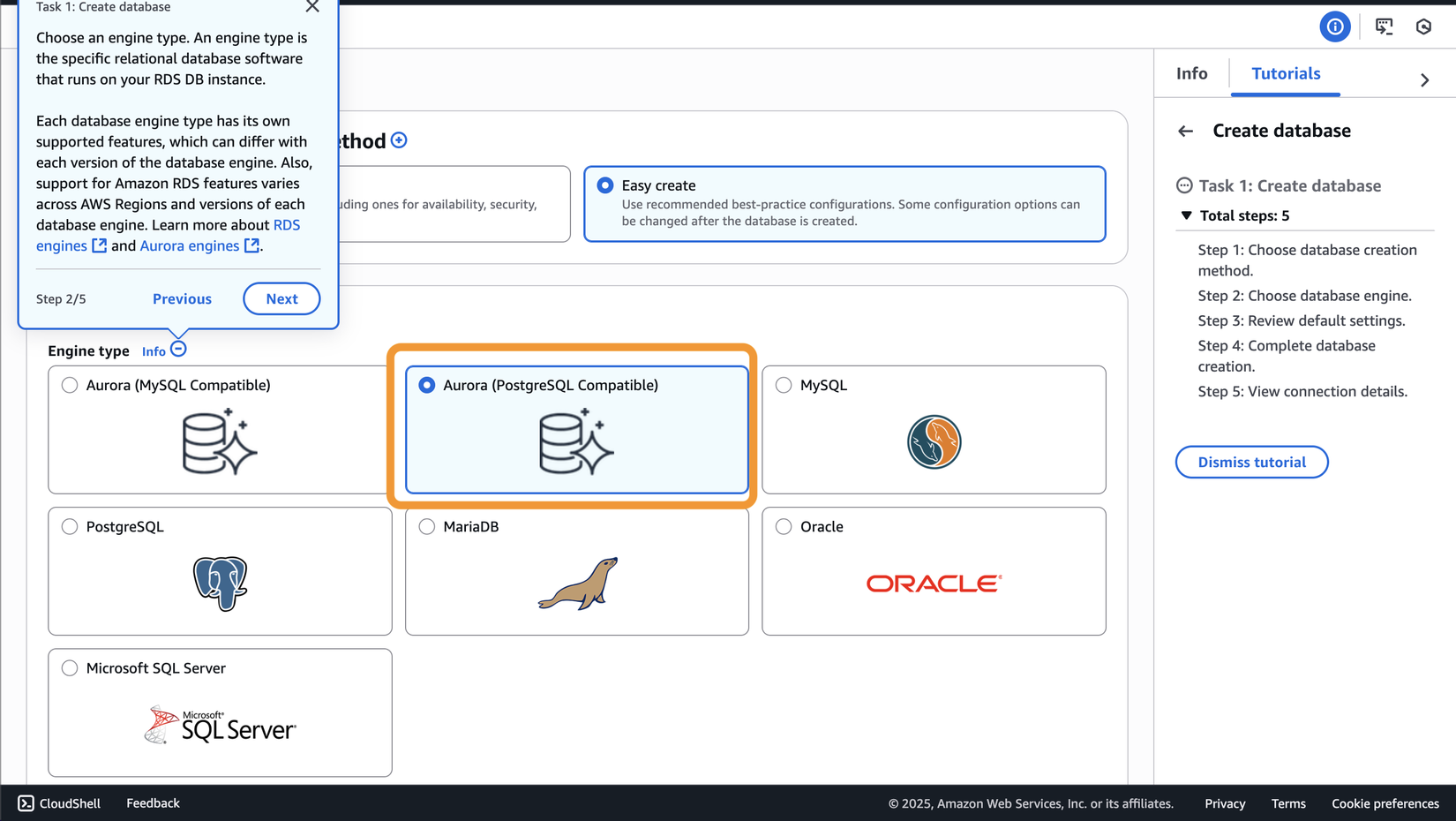1456x821 pixels.
Task: Click the Oracle logo
Action: (x=934, y=584)
